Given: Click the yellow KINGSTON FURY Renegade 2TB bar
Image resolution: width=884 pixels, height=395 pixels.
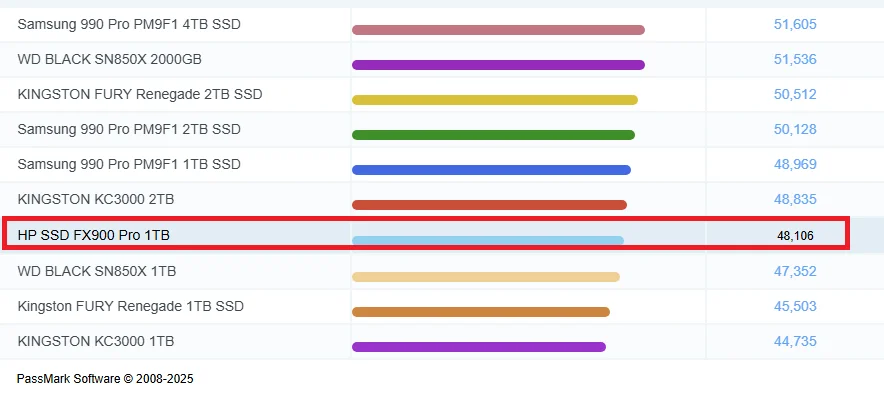Looking at the screenshot, I should 494,100.
